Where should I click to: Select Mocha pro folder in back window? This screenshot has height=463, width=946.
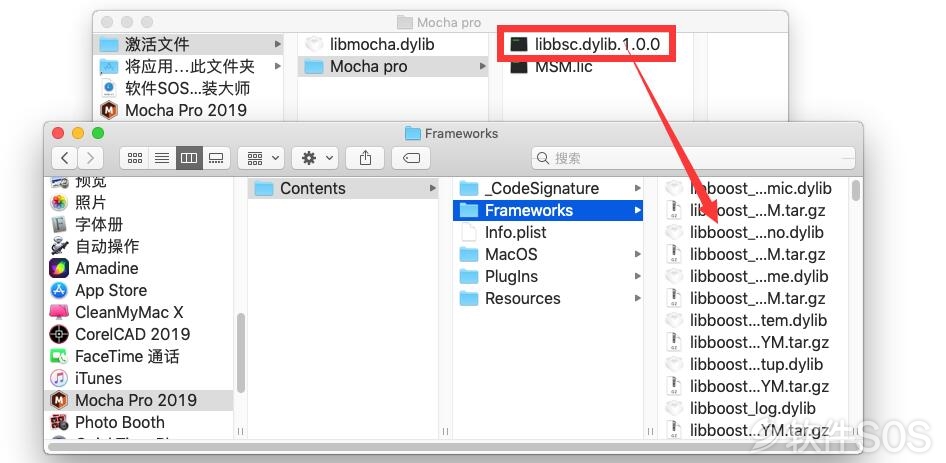pyautogui.click(x=393, y=66)
